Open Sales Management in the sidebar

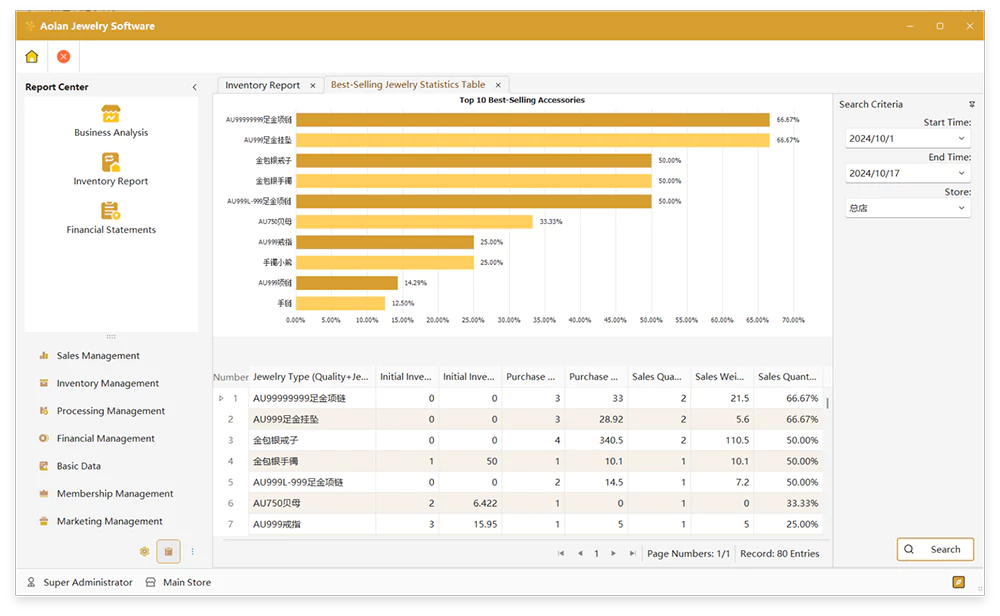[x=98, y=356]
